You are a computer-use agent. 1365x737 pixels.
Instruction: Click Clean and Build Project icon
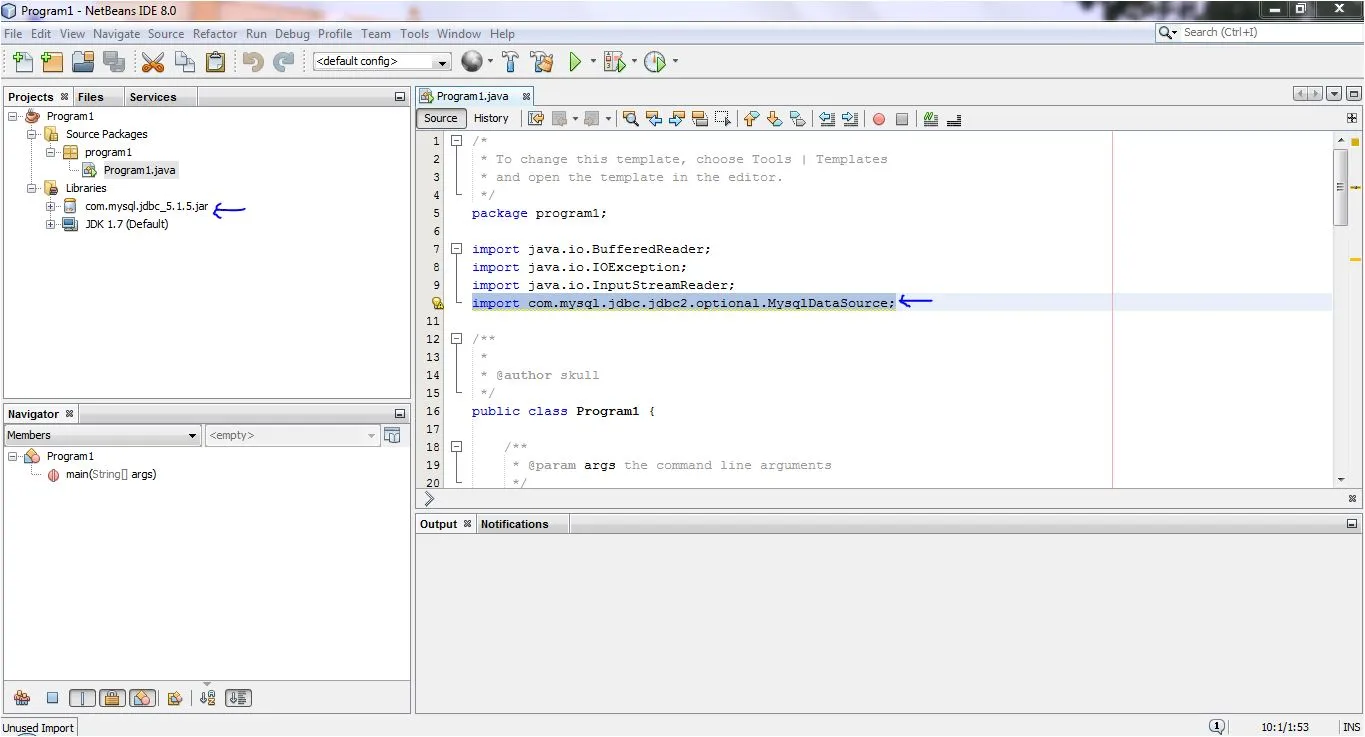click(542, 62)
